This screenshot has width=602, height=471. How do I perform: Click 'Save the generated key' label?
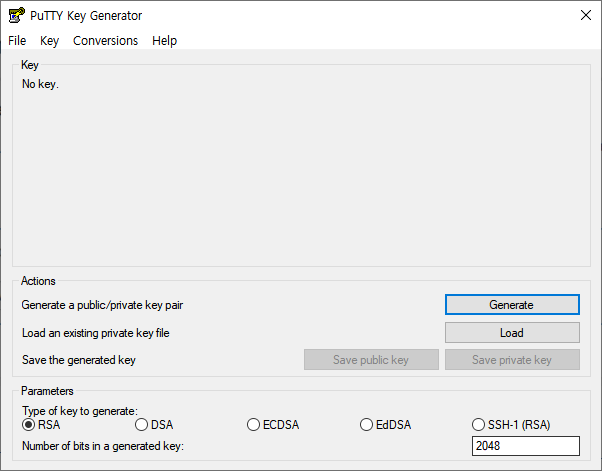click(x=79, y=360)
